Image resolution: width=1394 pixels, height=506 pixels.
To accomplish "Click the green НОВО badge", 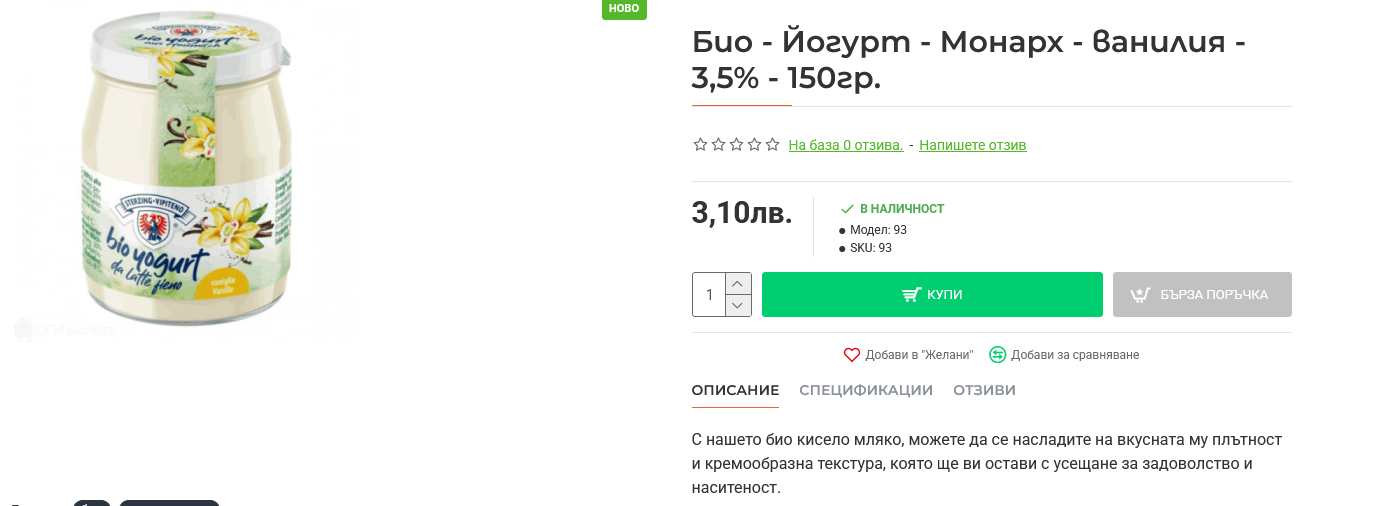I will pyautogui.click(x=624, y=9).
